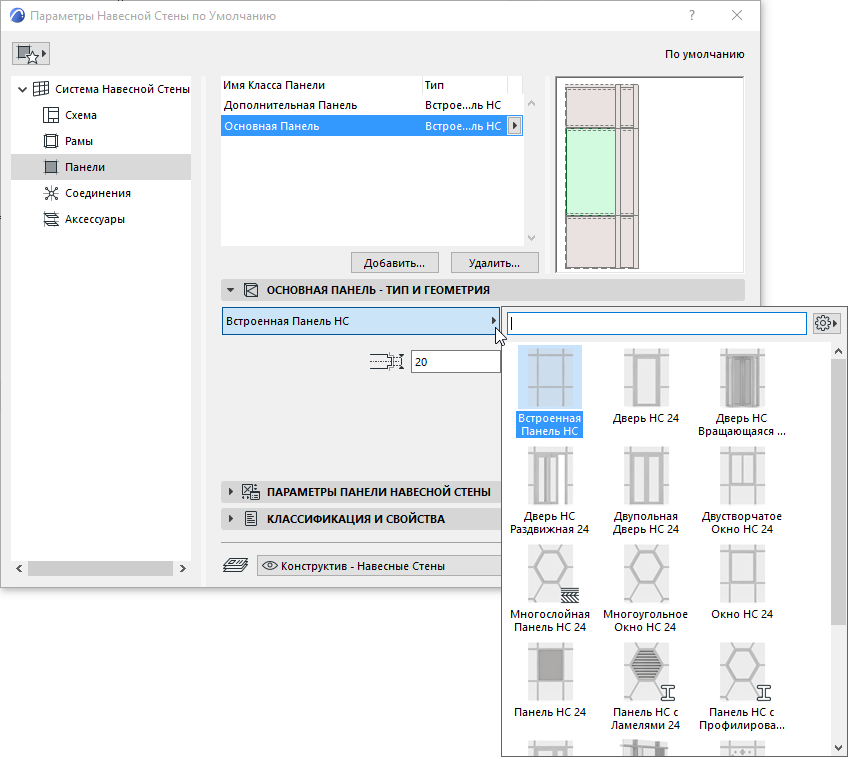
Task: Choose Панель НС 24 panel type
Action: coord(550,681)
